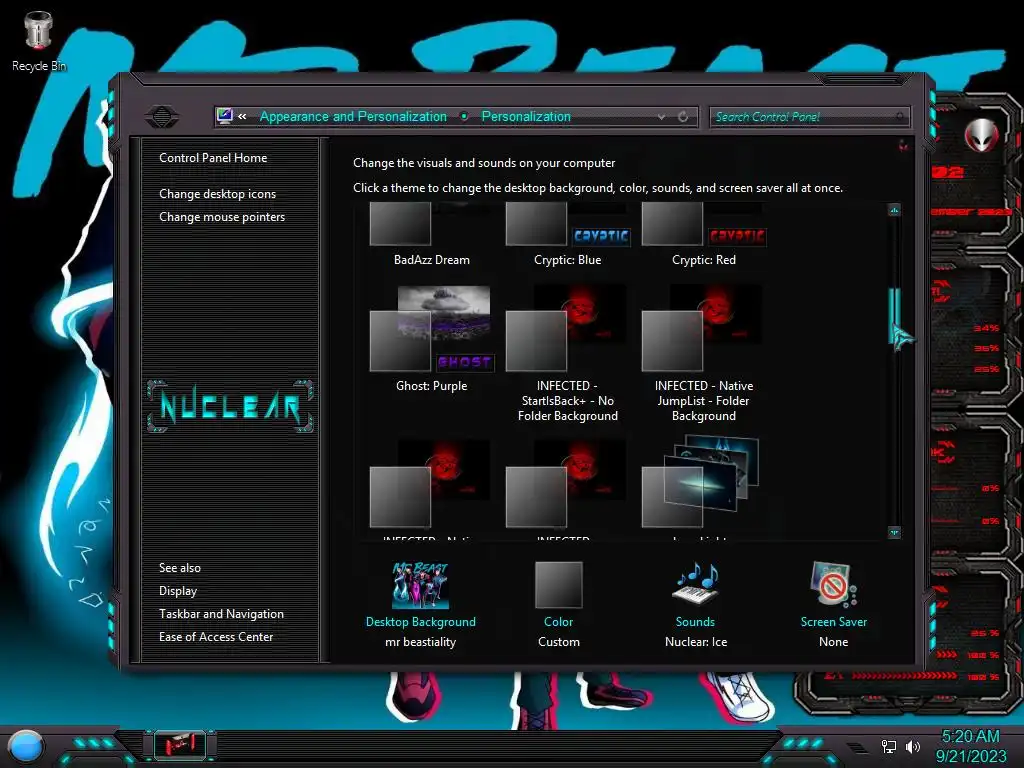
Task: Select the galaxy slideshow theme thumbnail
Action: click(701, 481)
